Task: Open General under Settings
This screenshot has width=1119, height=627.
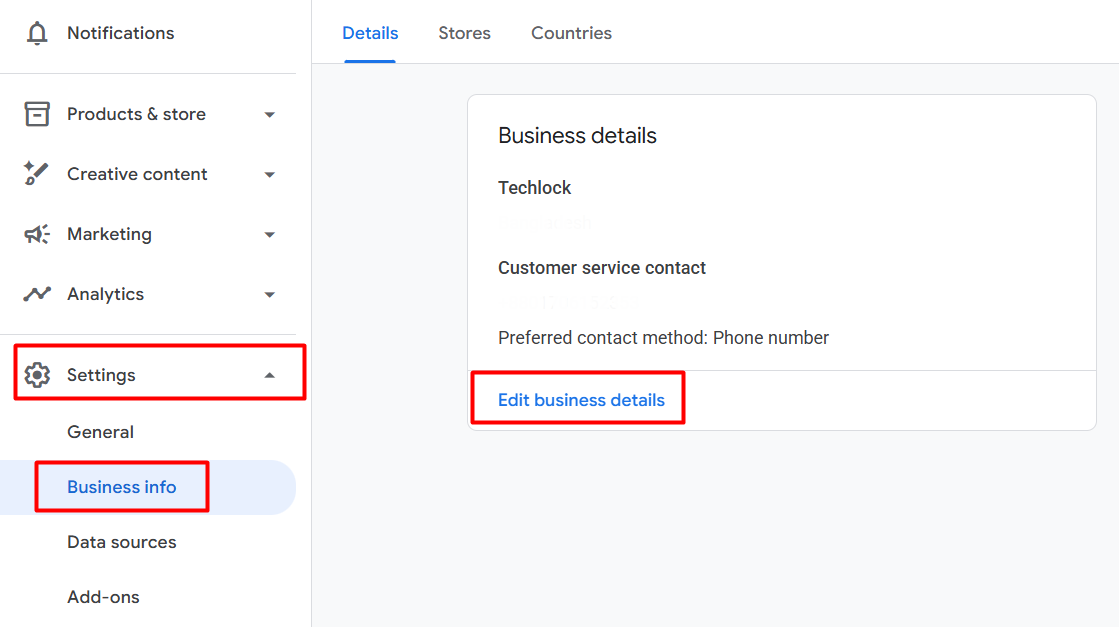Action: [x=100, y=432]
